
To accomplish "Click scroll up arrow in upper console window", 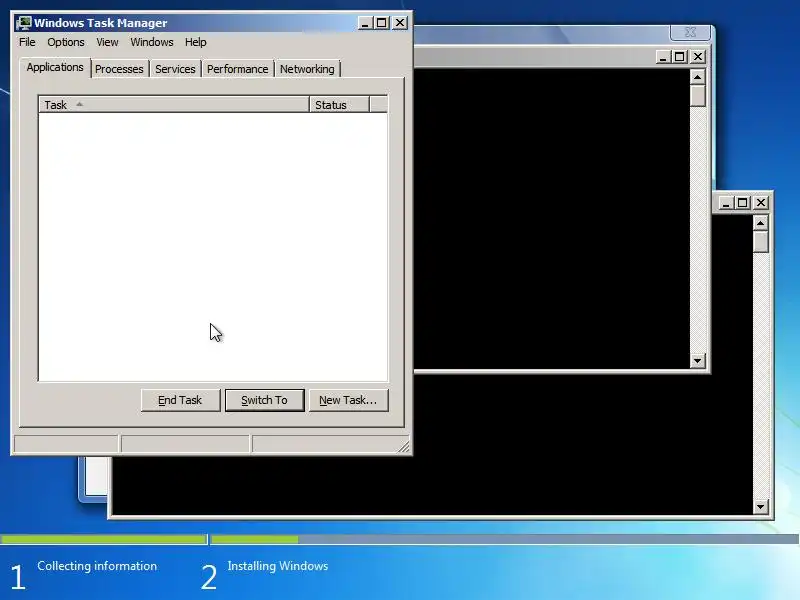I will [697, 77].
